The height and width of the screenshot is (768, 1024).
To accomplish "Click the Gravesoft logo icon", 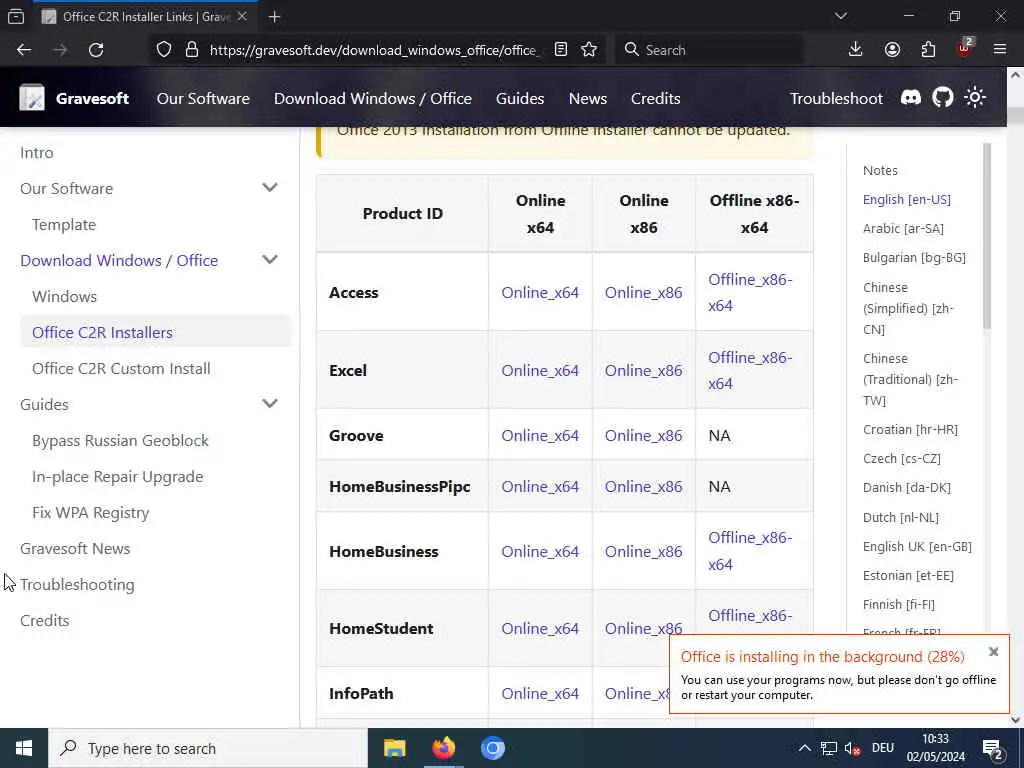I will [32, 98].
